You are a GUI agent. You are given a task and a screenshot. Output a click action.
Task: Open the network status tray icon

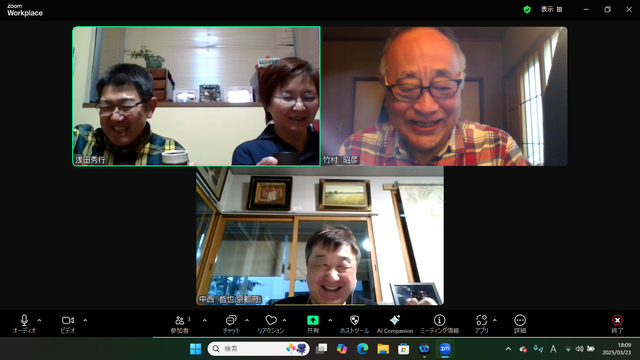tap(568, 349)
